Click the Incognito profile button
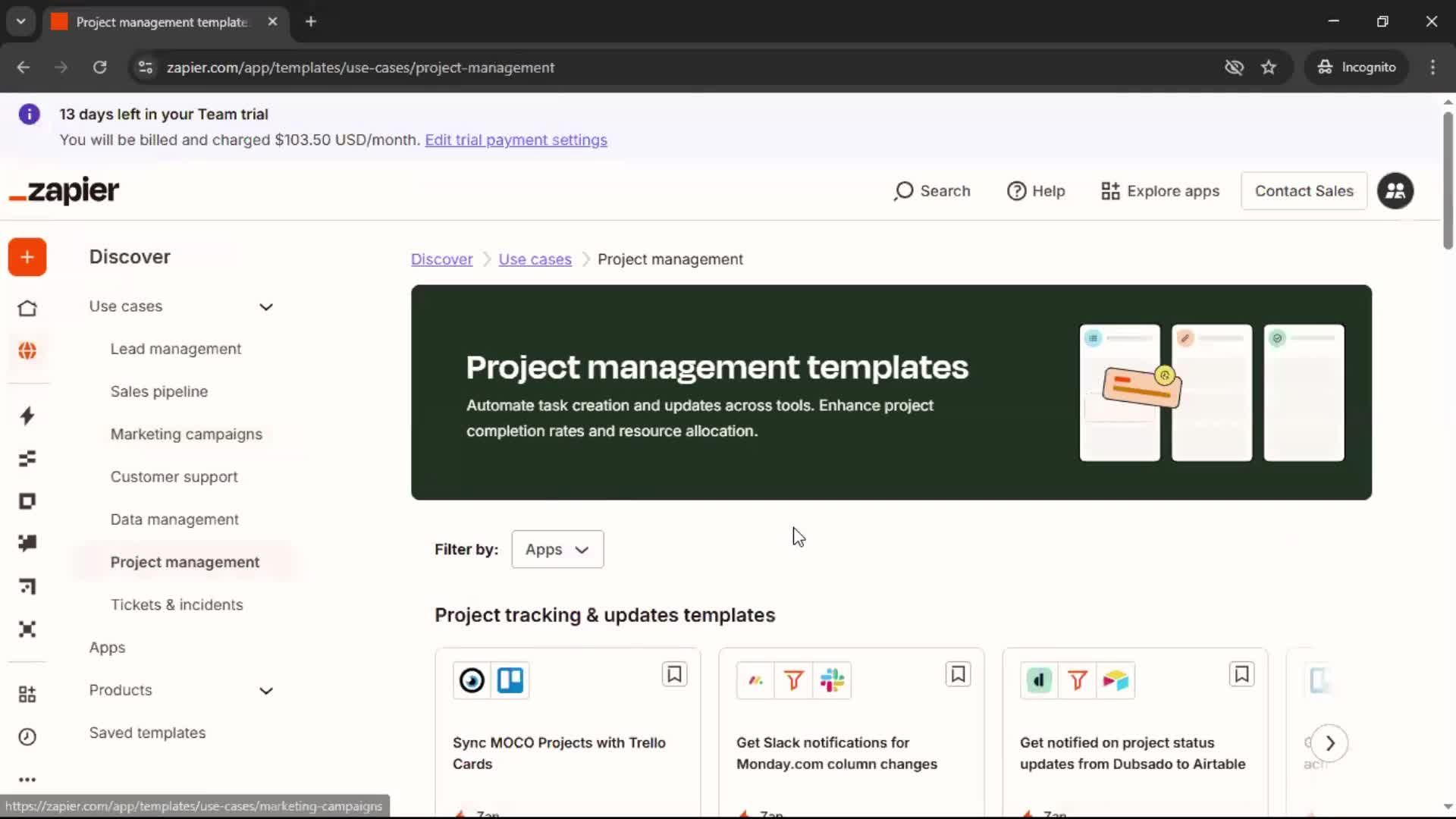 point(1357,67)
